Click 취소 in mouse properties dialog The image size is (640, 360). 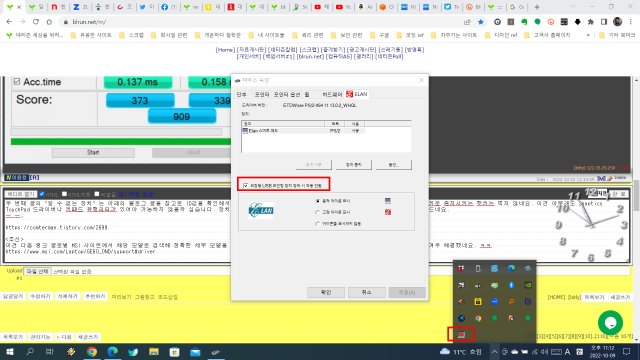pyautogui.click(x=366, y=292)
